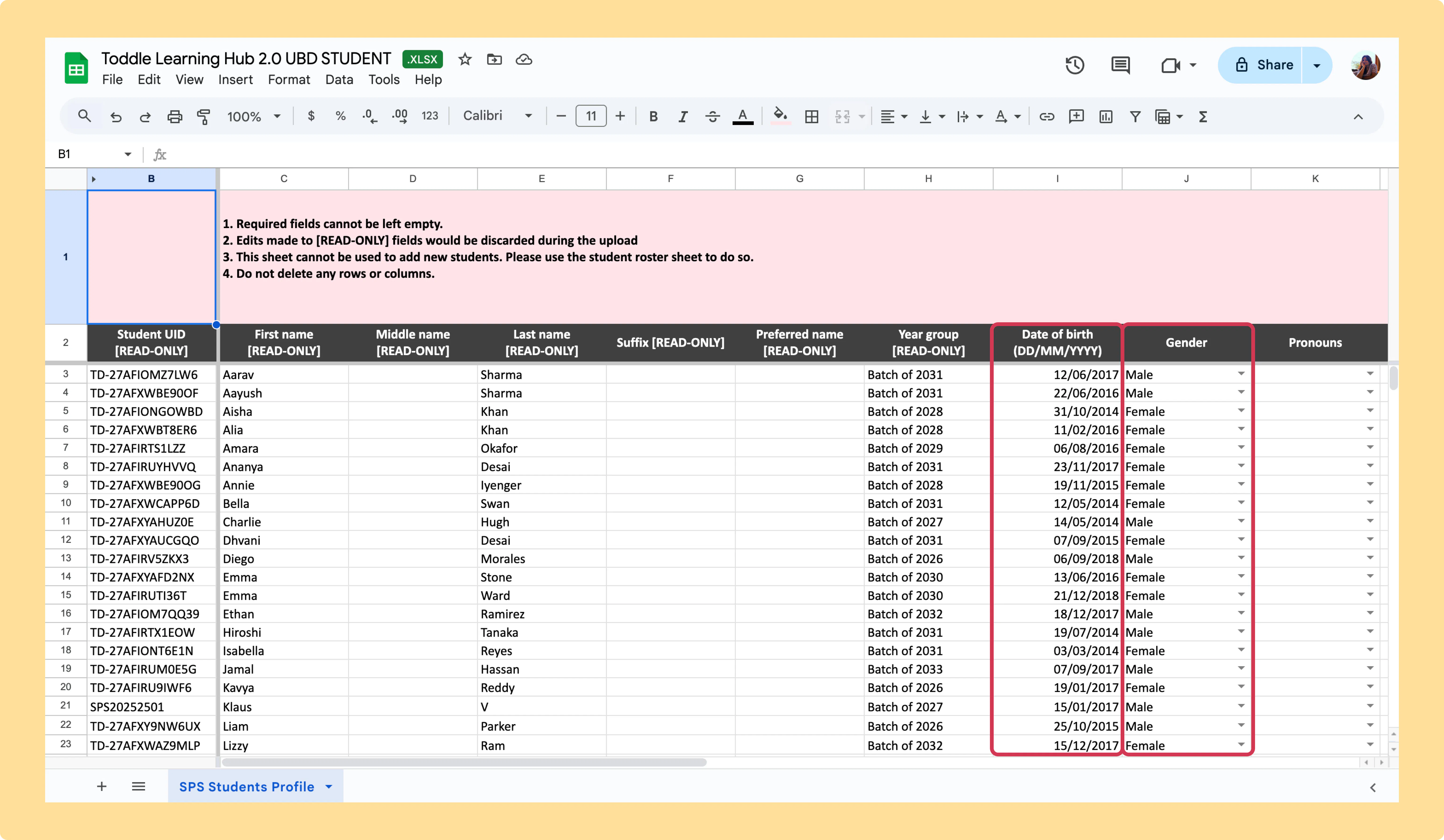Open the View menu
The height and width of the screenshot is (840, 1444).
click(x=189, y=80)
